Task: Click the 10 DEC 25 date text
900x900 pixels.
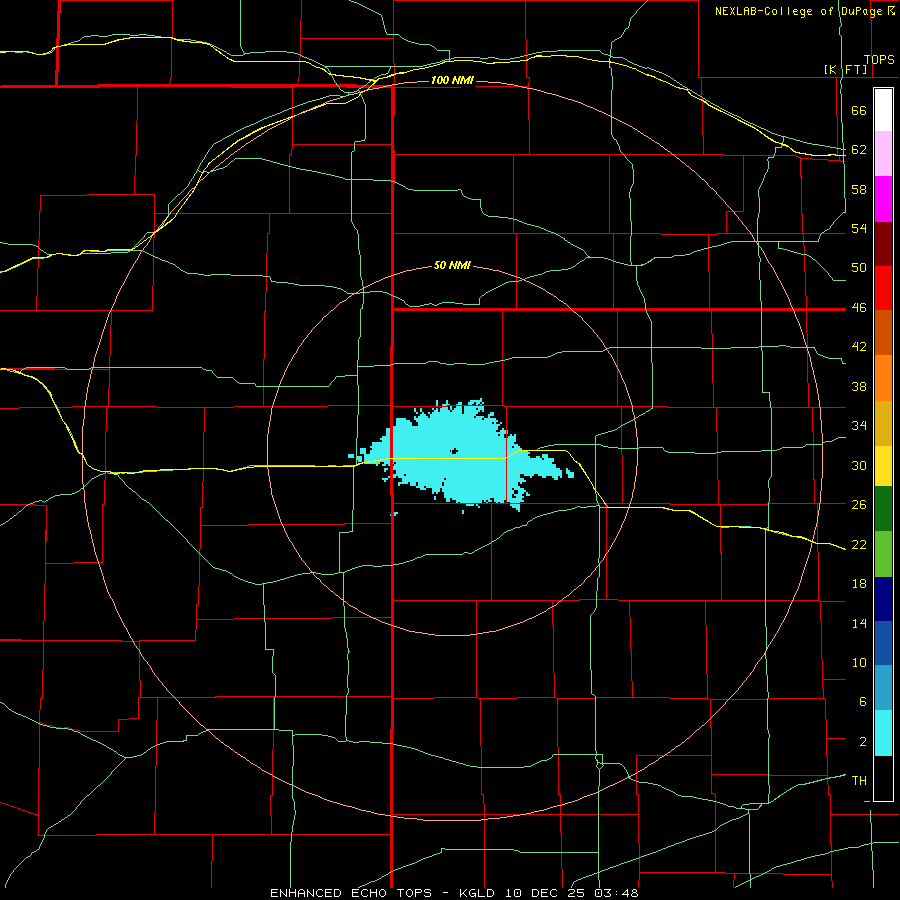Action: (x=544, y=893)
